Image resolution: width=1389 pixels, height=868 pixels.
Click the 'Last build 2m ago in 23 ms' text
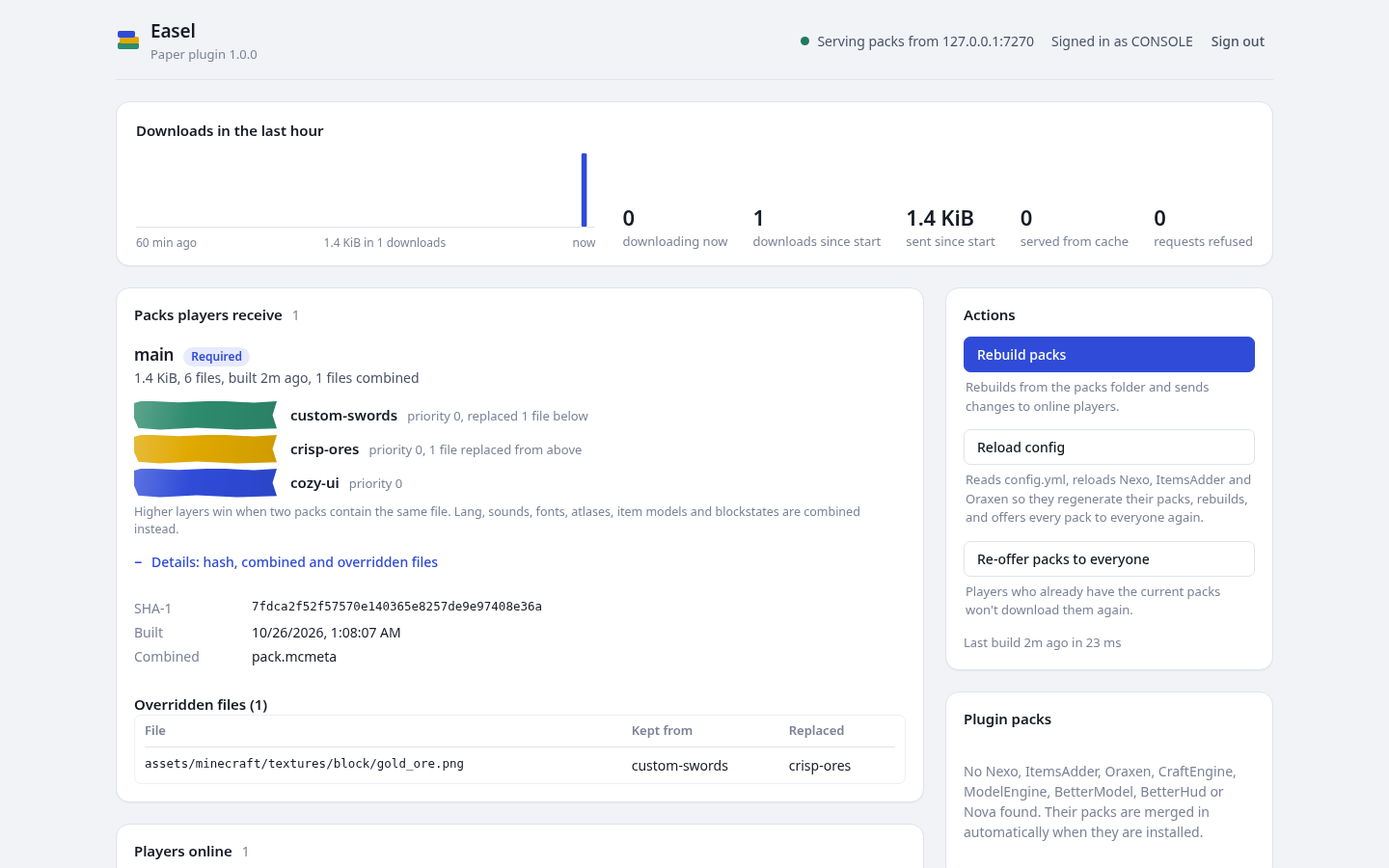(x=1042, y=643)
